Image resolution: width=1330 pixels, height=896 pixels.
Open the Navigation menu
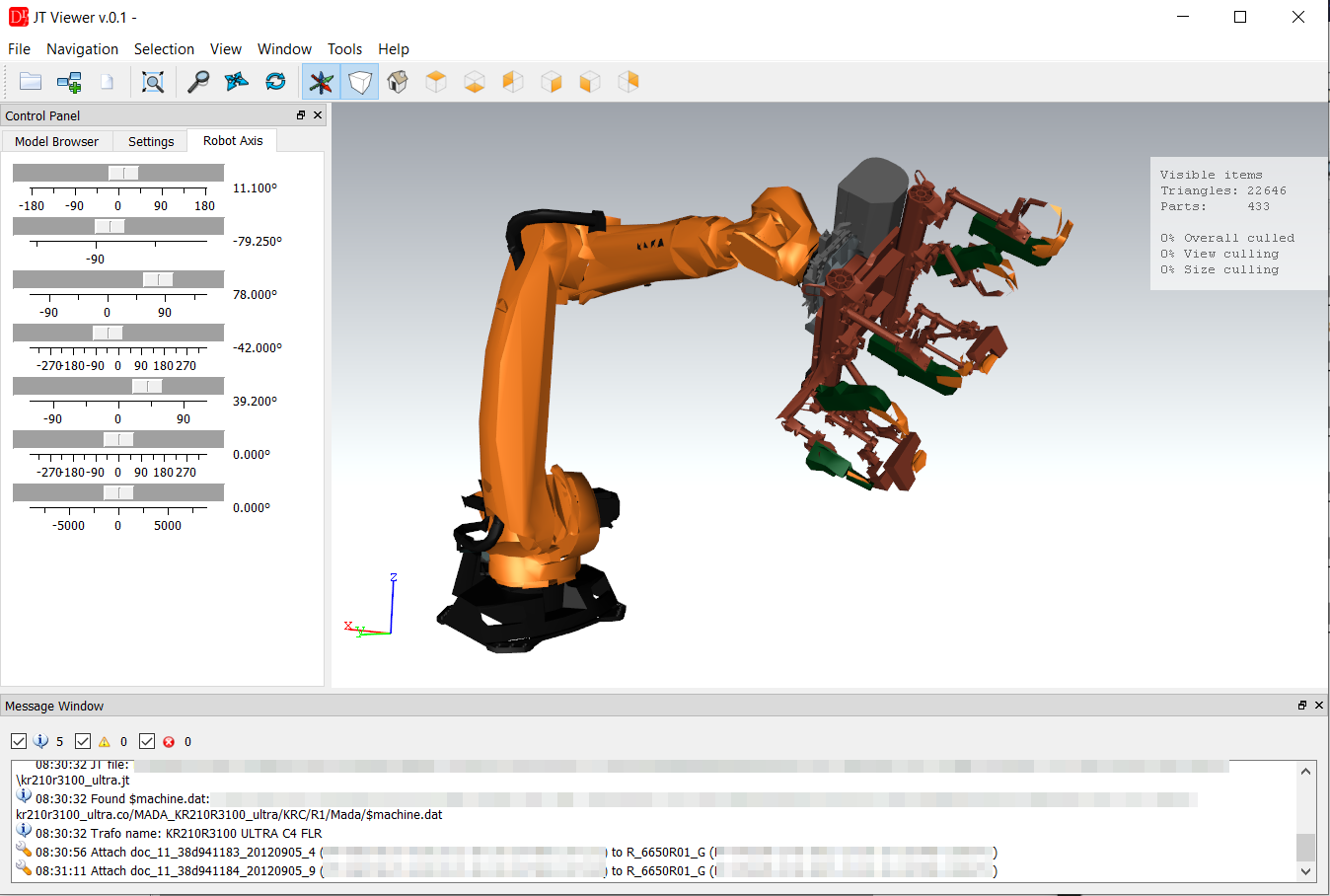point(82,49)
